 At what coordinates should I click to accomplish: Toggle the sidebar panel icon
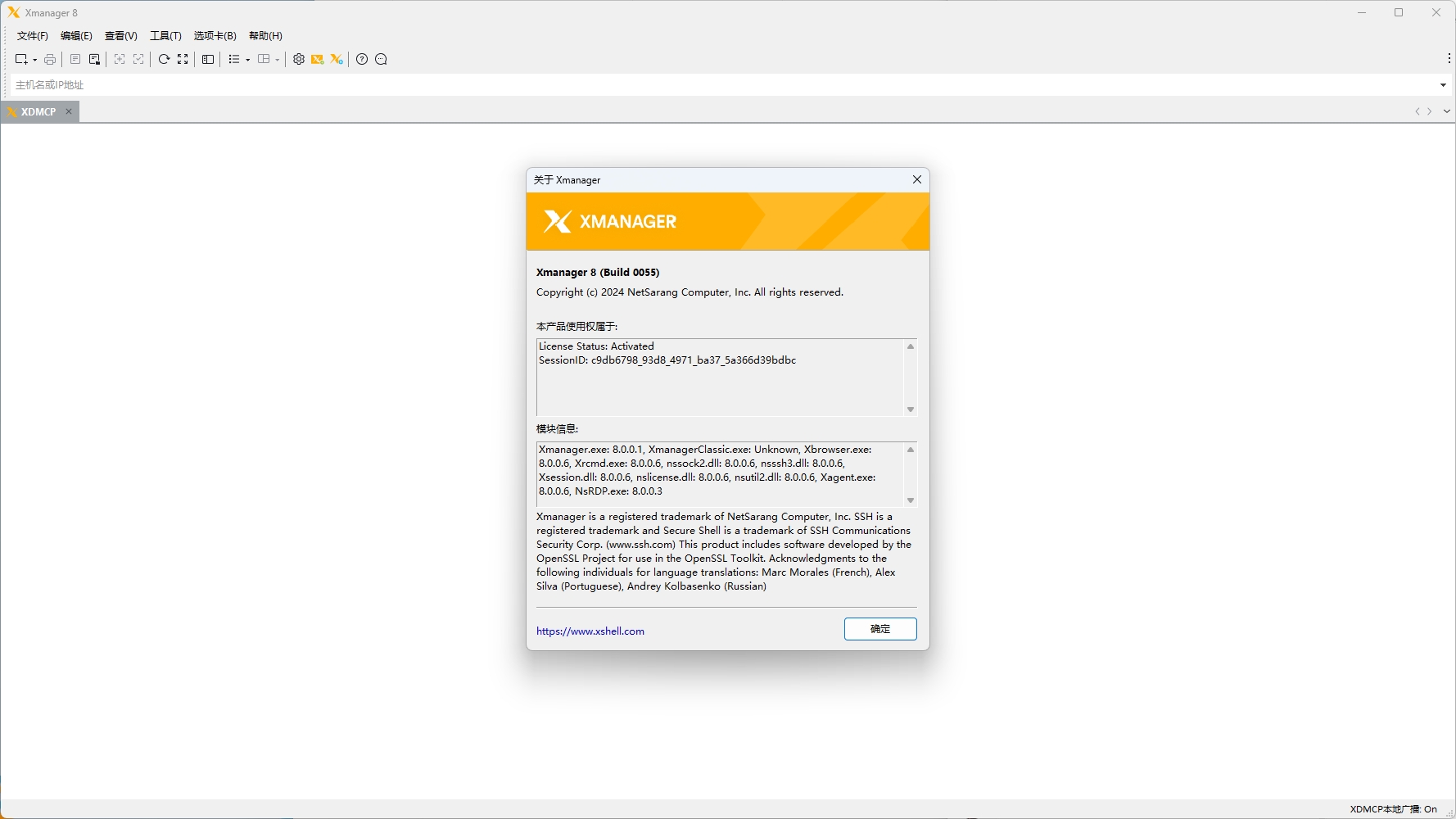point(207,59)
